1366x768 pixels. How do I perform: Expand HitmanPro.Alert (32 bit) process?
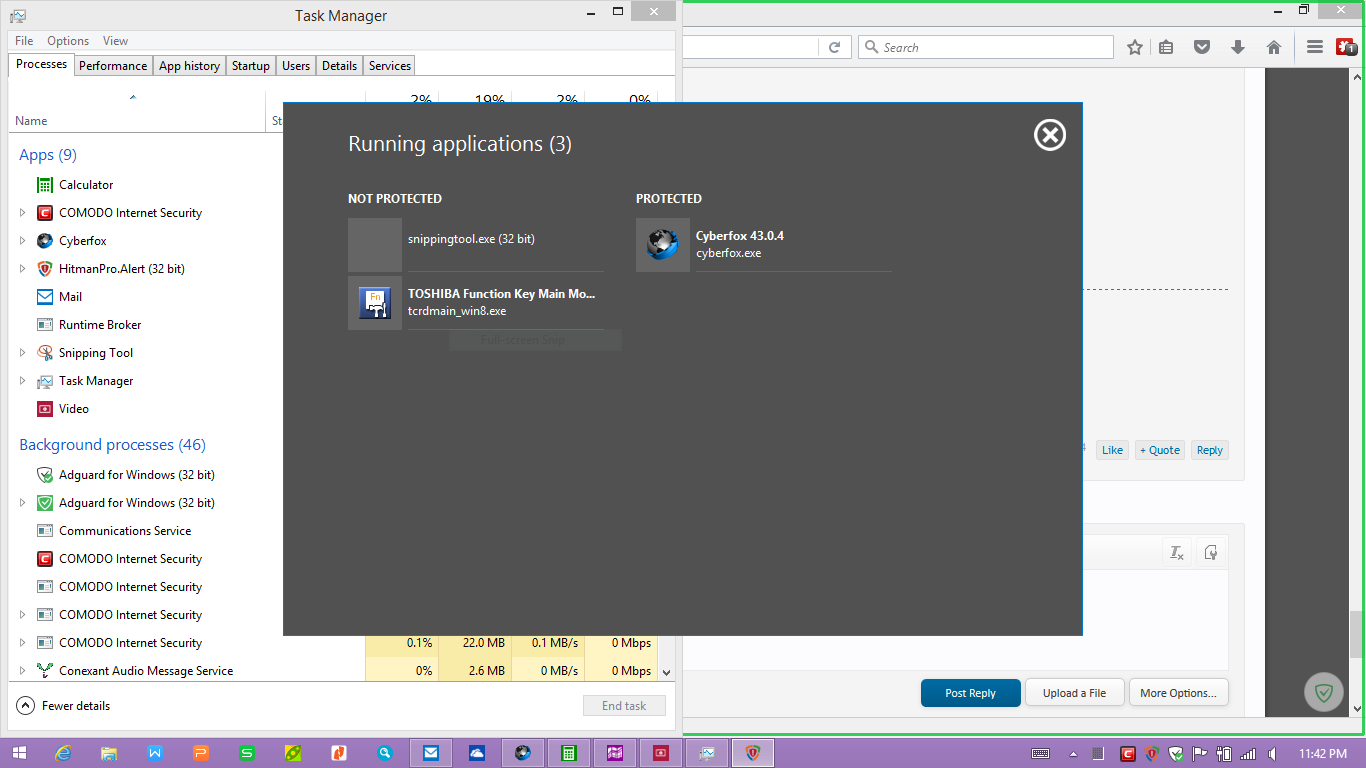pos(23,269)
